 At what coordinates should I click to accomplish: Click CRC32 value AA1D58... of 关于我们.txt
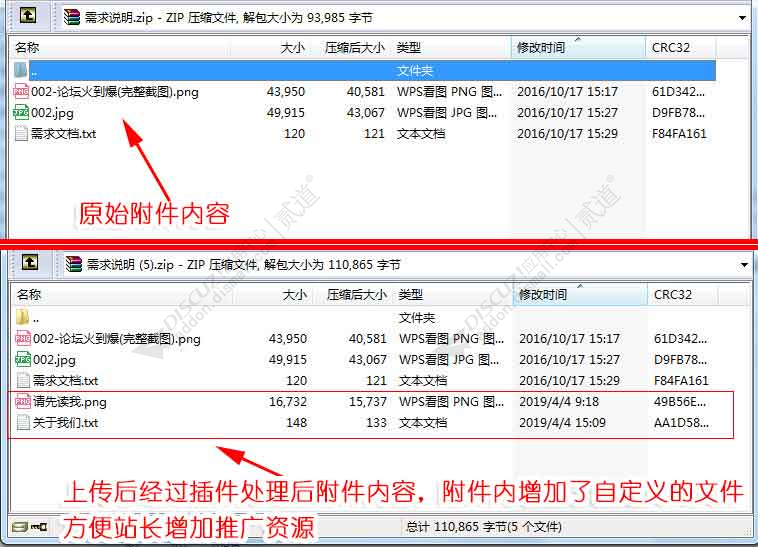click(682, 422)
